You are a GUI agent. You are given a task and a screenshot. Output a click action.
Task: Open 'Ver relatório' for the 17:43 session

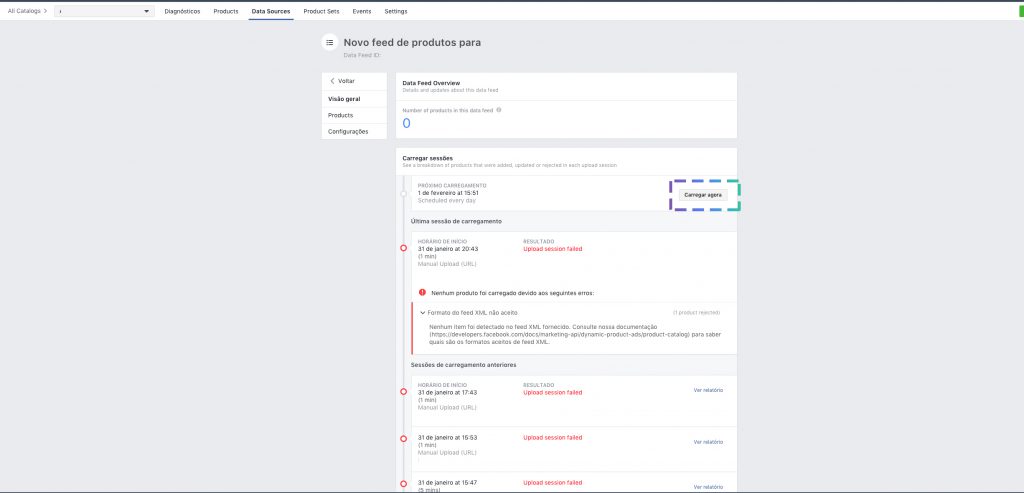pos(708,390)
